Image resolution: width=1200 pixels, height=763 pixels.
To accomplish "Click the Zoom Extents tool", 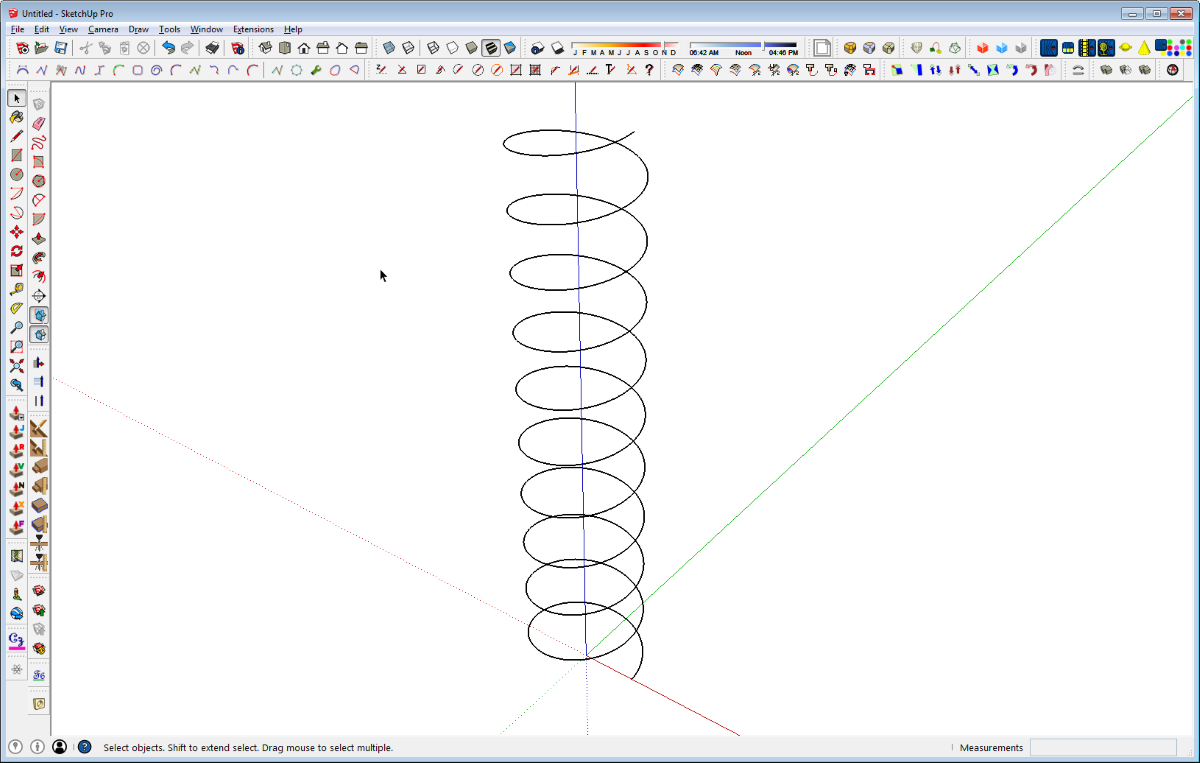I will pyautogui.click(x=17, y=365).
